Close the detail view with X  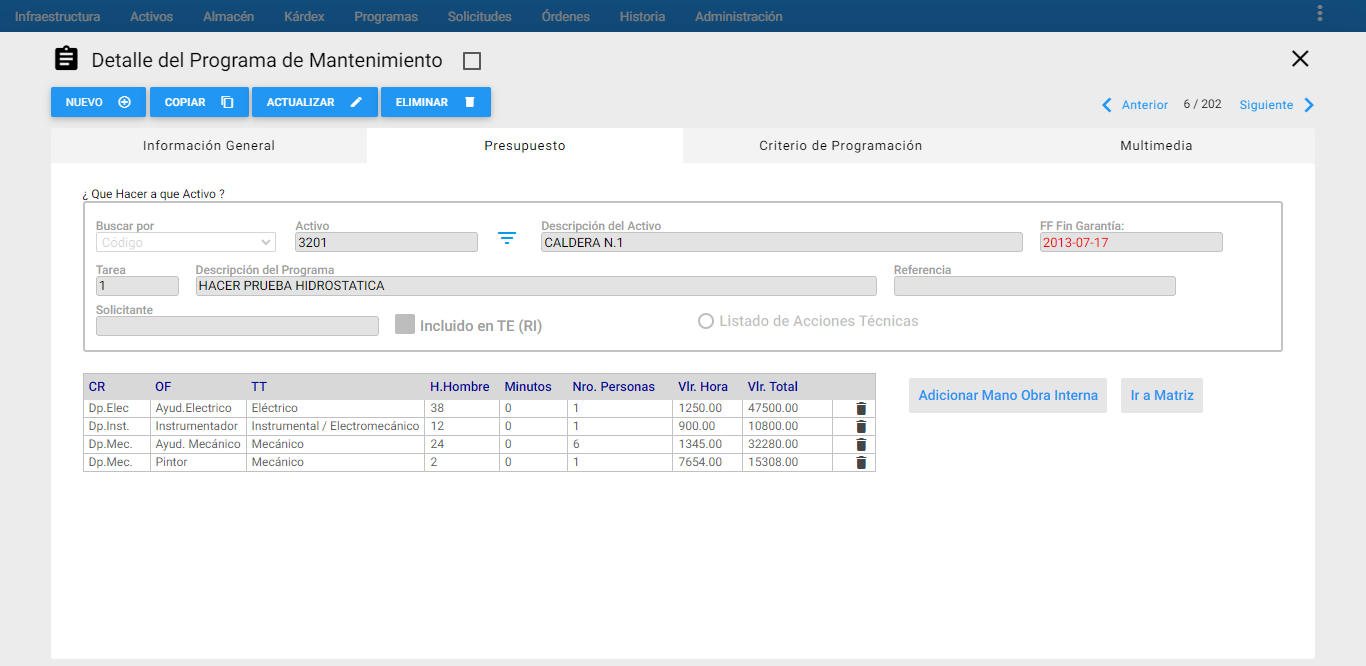pos(1300,59)
